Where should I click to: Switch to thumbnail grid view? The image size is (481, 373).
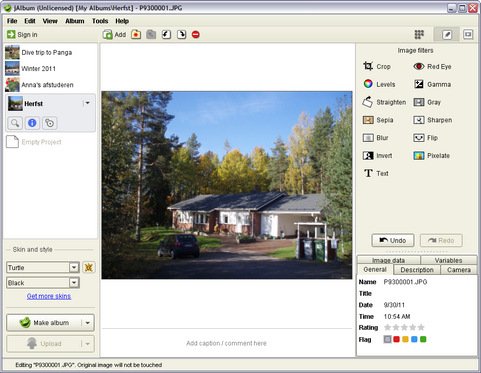click(419, 34)
